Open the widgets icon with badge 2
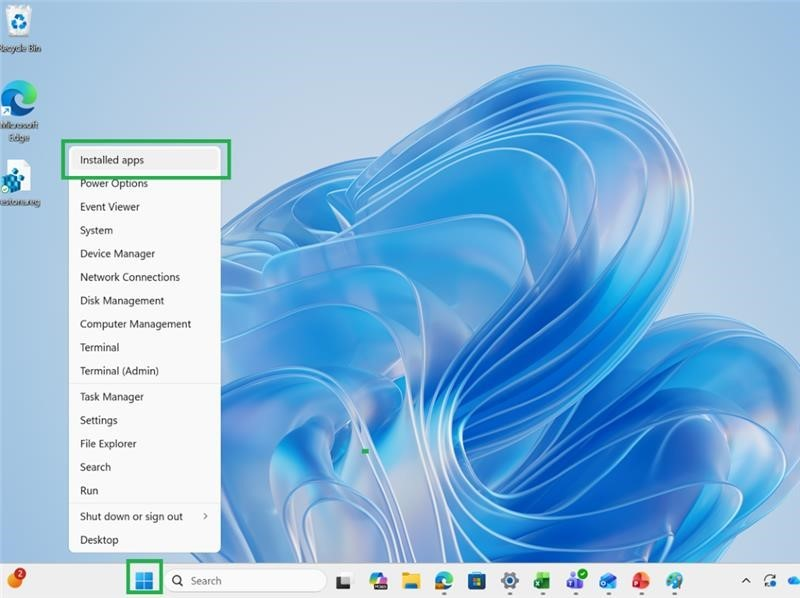 point(16,579)
